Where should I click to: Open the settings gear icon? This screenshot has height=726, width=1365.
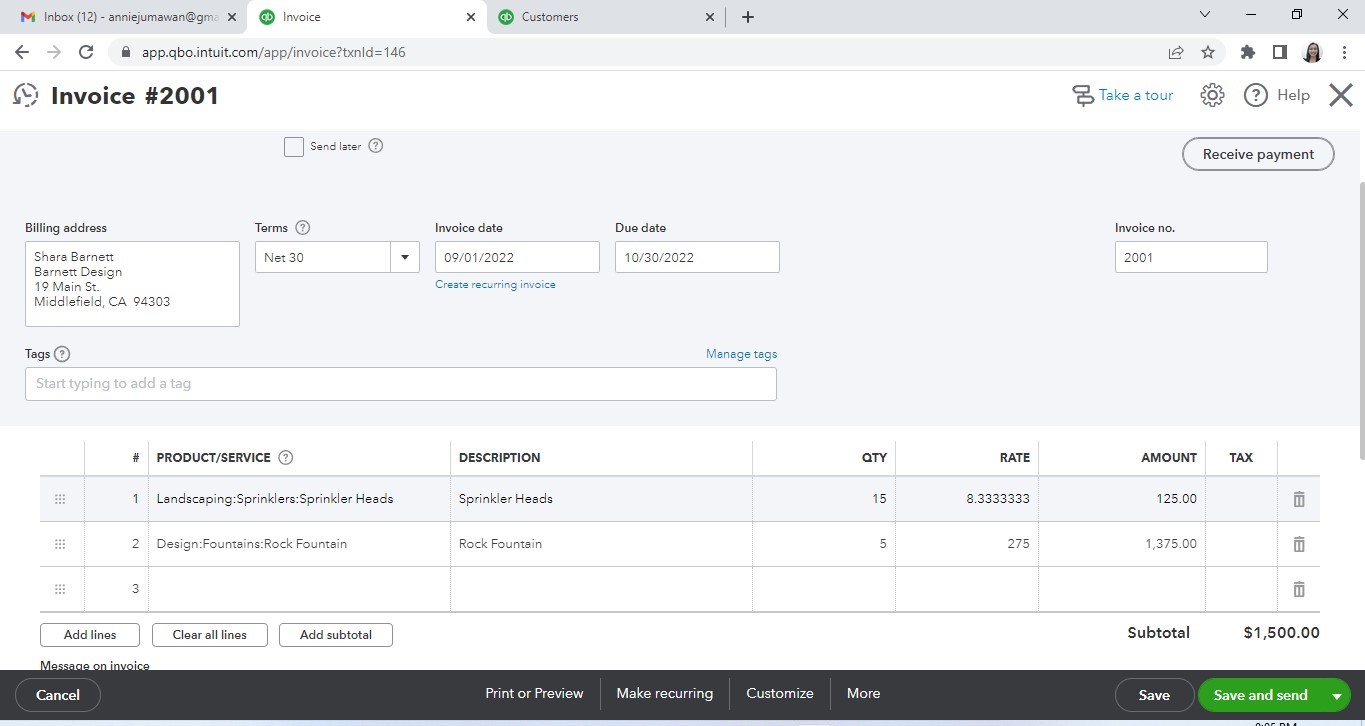(1212, 95)
